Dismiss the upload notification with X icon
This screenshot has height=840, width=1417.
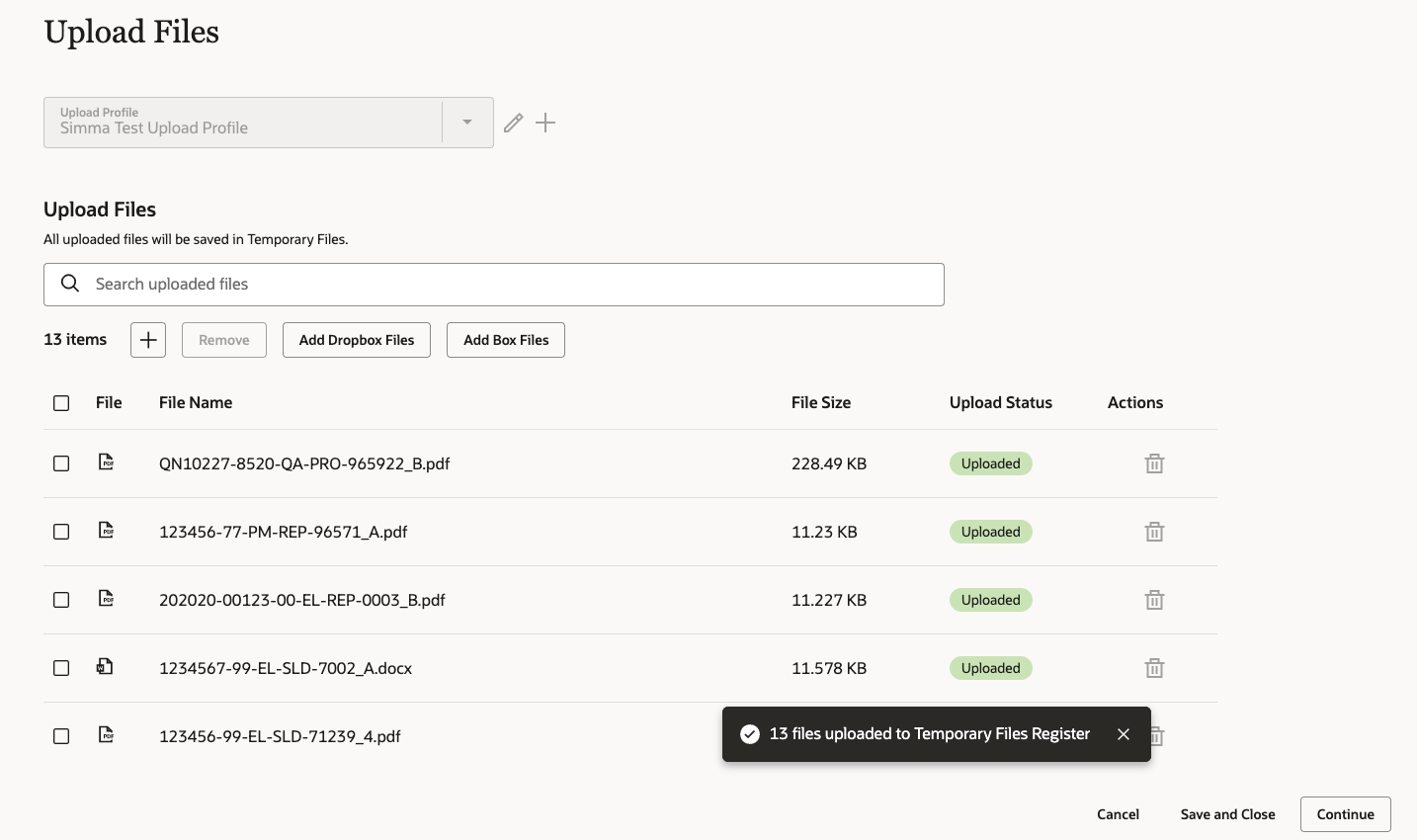[1124, 734]
